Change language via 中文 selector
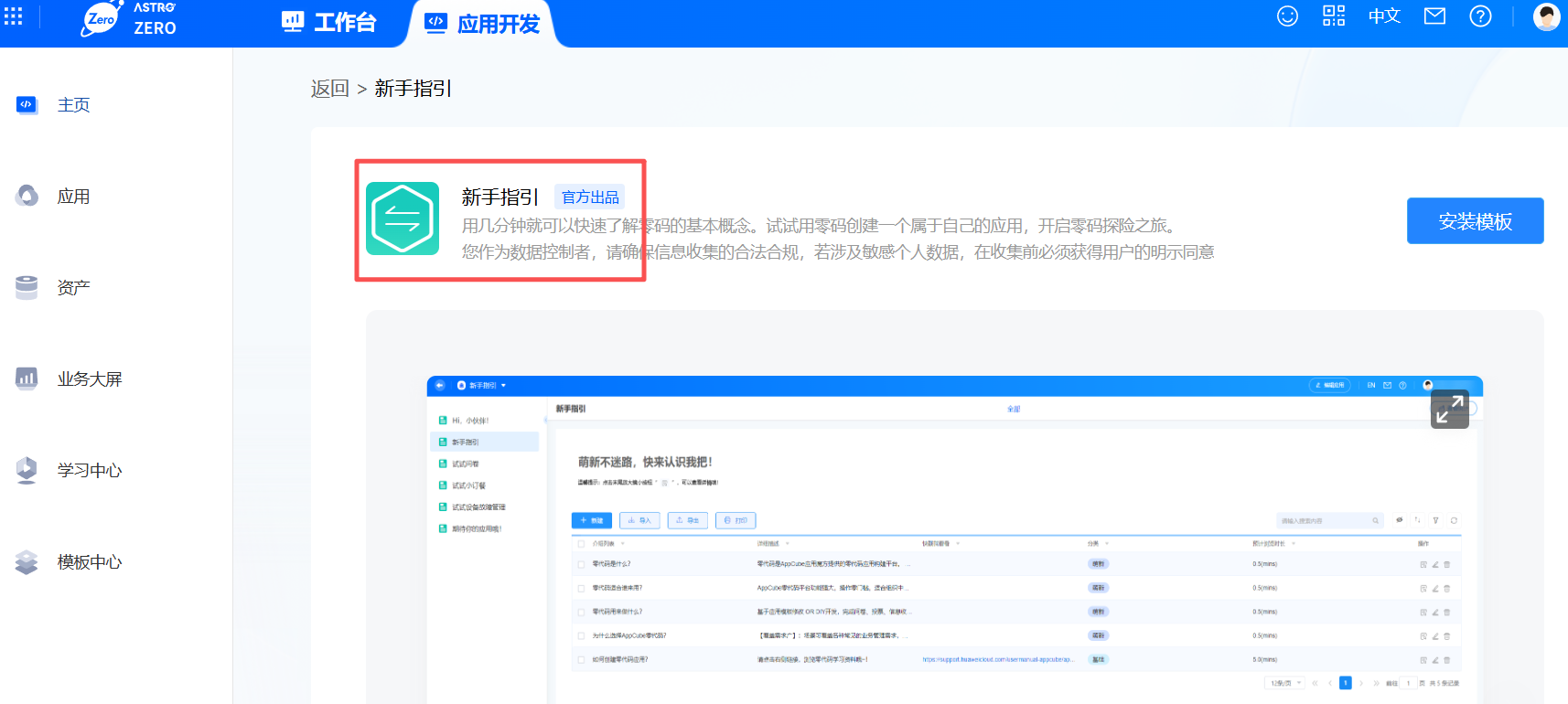 (x=1384, y=16)
